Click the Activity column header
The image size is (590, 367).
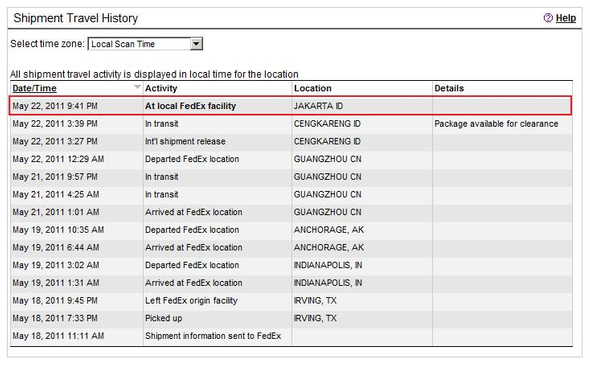[x=161, y=88]
